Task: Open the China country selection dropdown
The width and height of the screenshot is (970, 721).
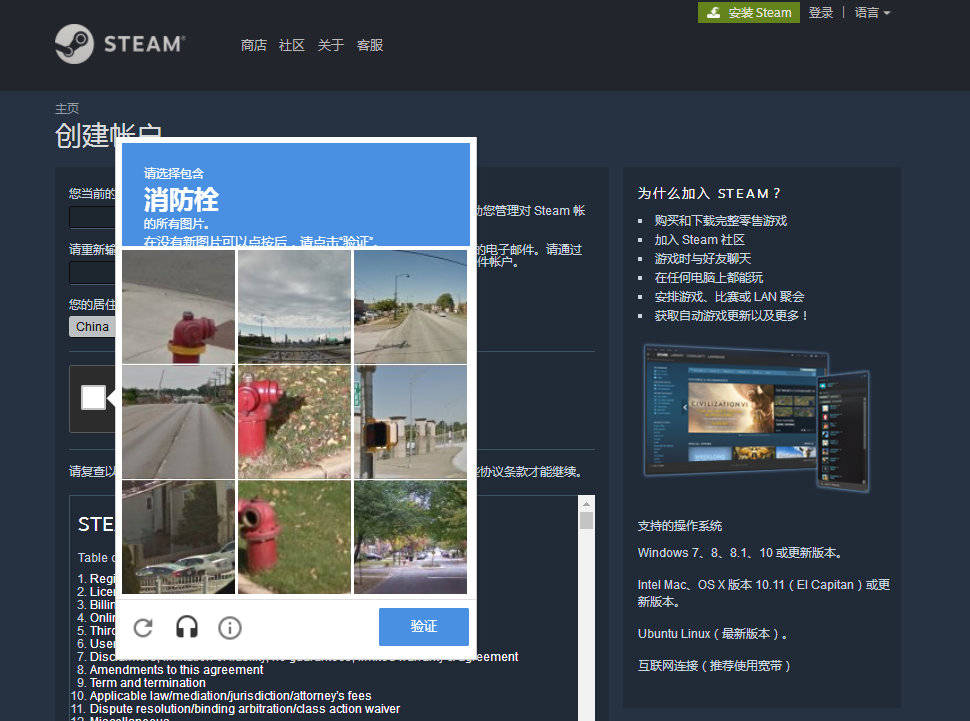Action: tap(92, 326)
